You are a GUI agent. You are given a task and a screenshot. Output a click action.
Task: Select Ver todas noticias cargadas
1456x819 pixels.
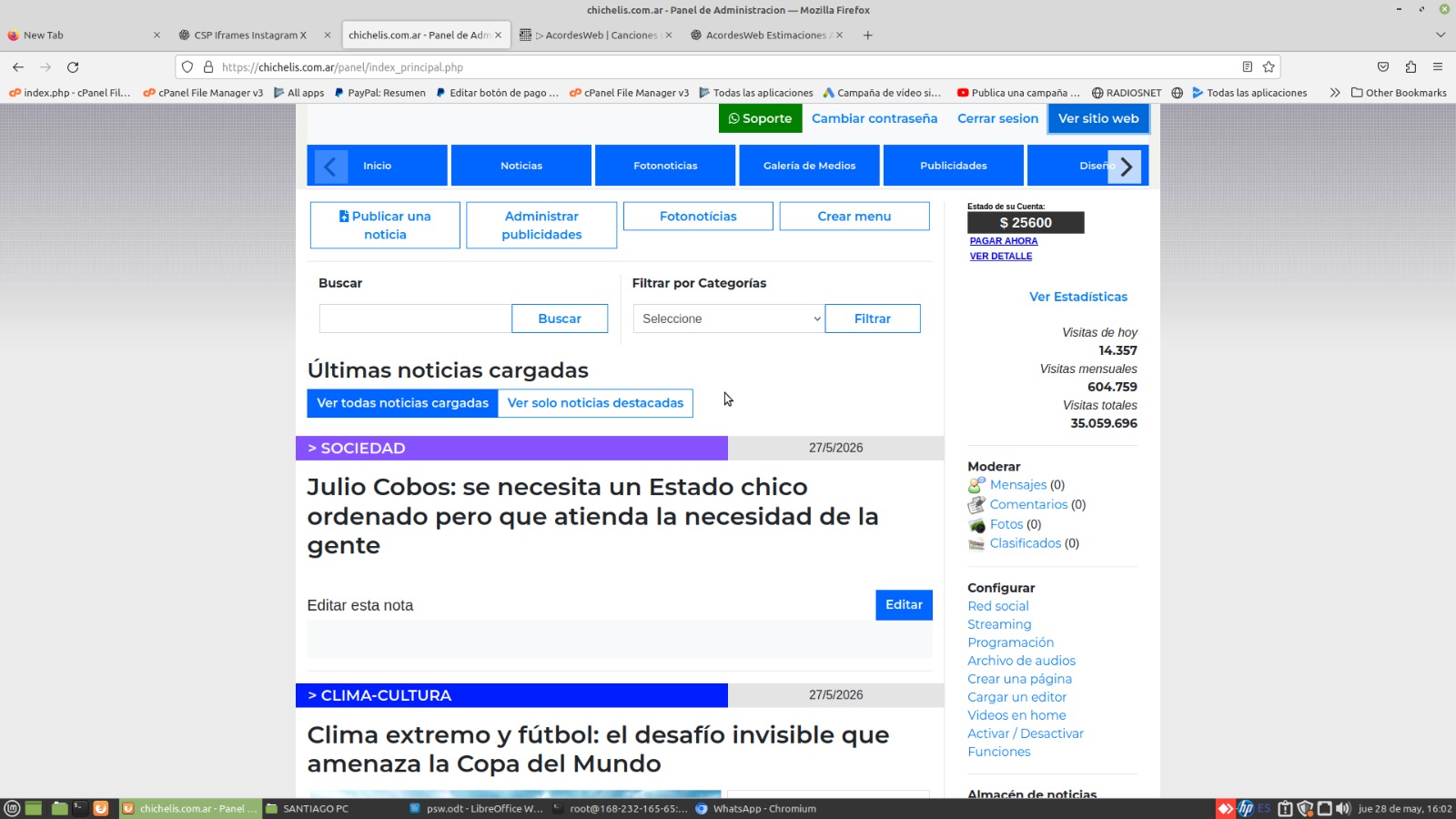[402, 403]
